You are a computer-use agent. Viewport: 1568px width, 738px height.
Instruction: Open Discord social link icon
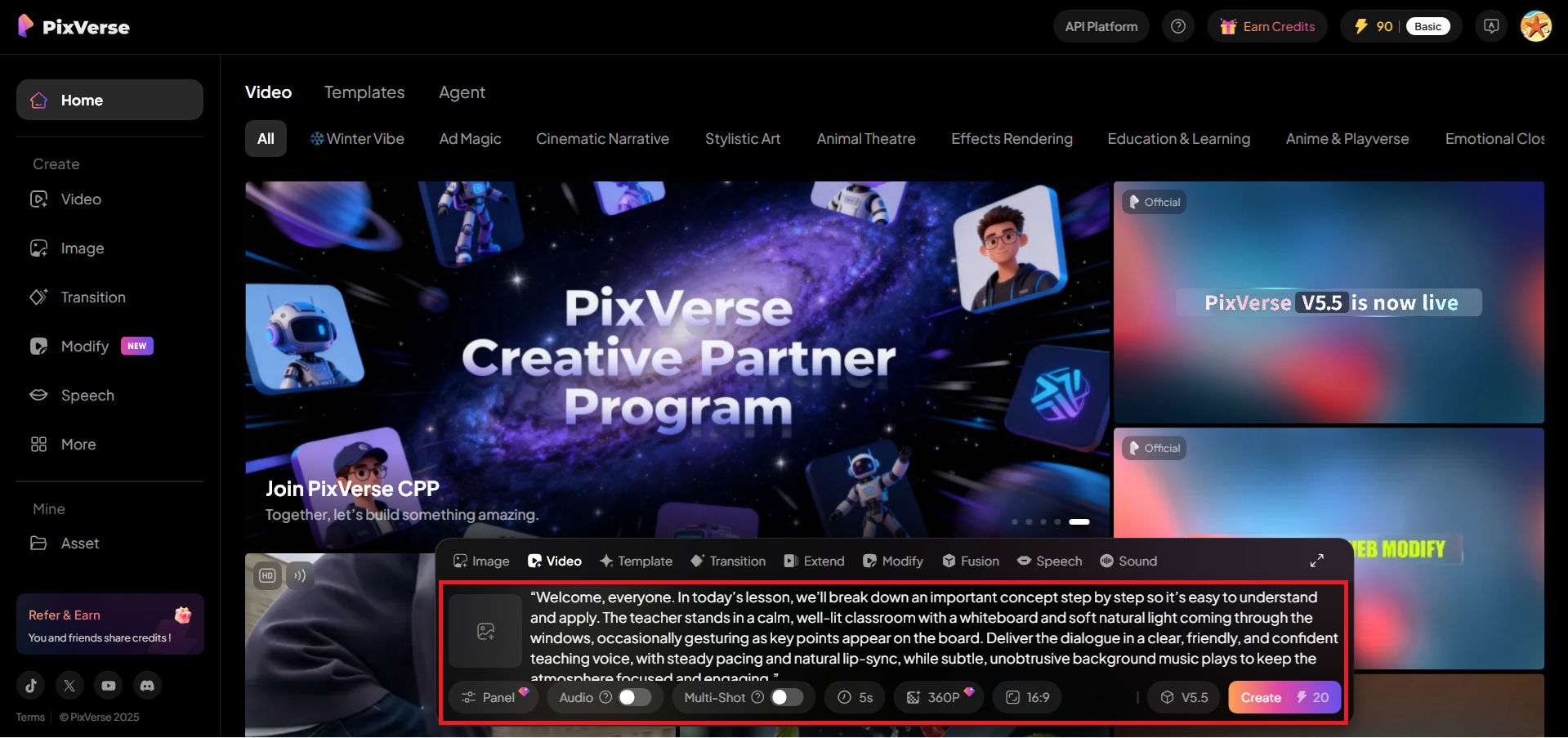(147, 686)
